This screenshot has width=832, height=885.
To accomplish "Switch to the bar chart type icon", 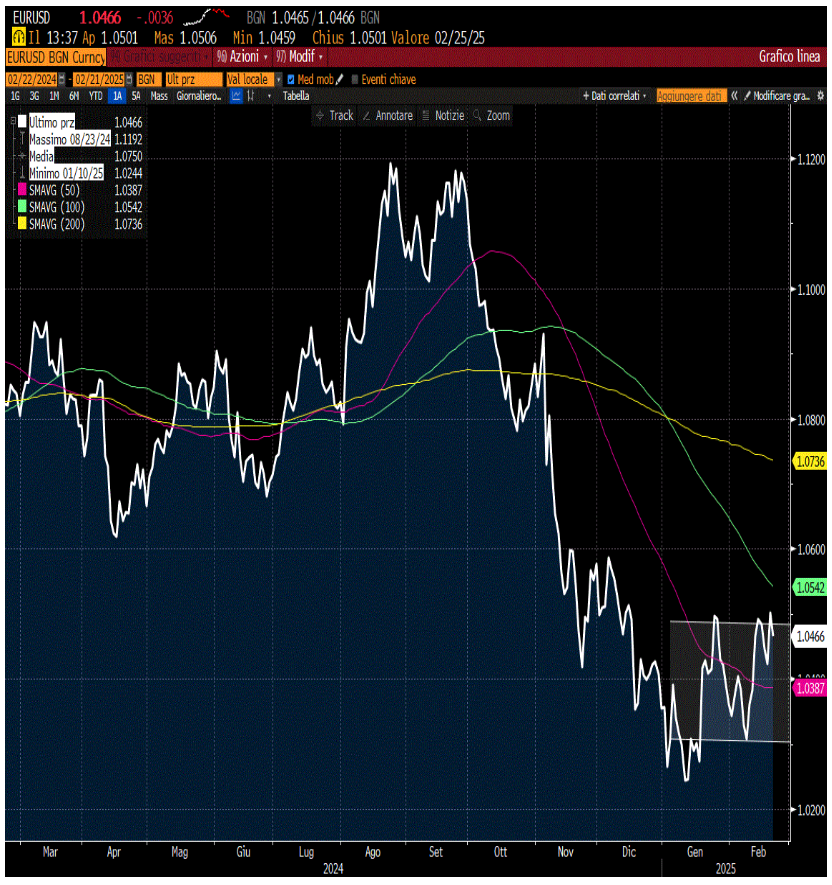I will (250, 97).
